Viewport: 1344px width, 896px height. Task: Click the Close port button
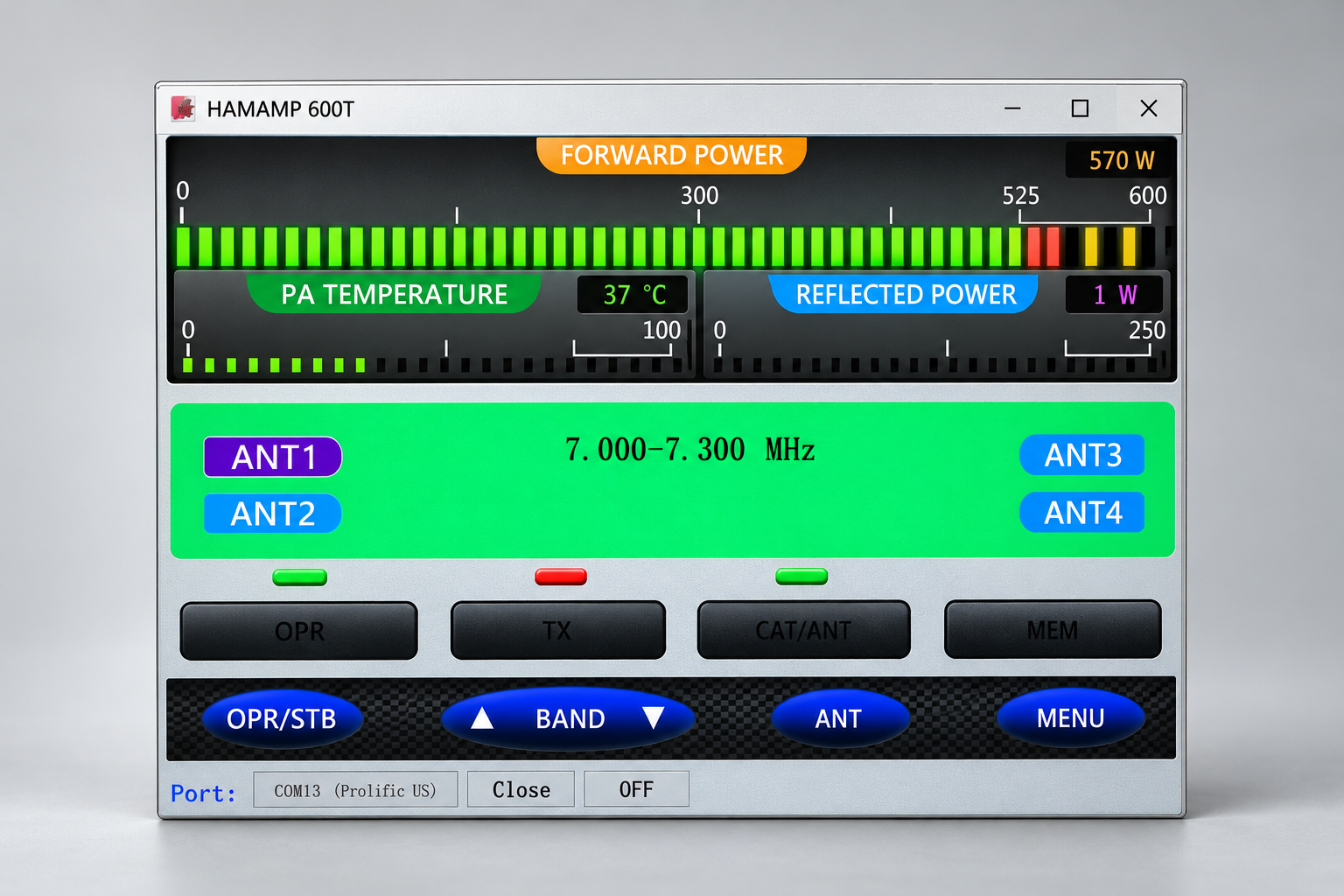click(521, 789)
